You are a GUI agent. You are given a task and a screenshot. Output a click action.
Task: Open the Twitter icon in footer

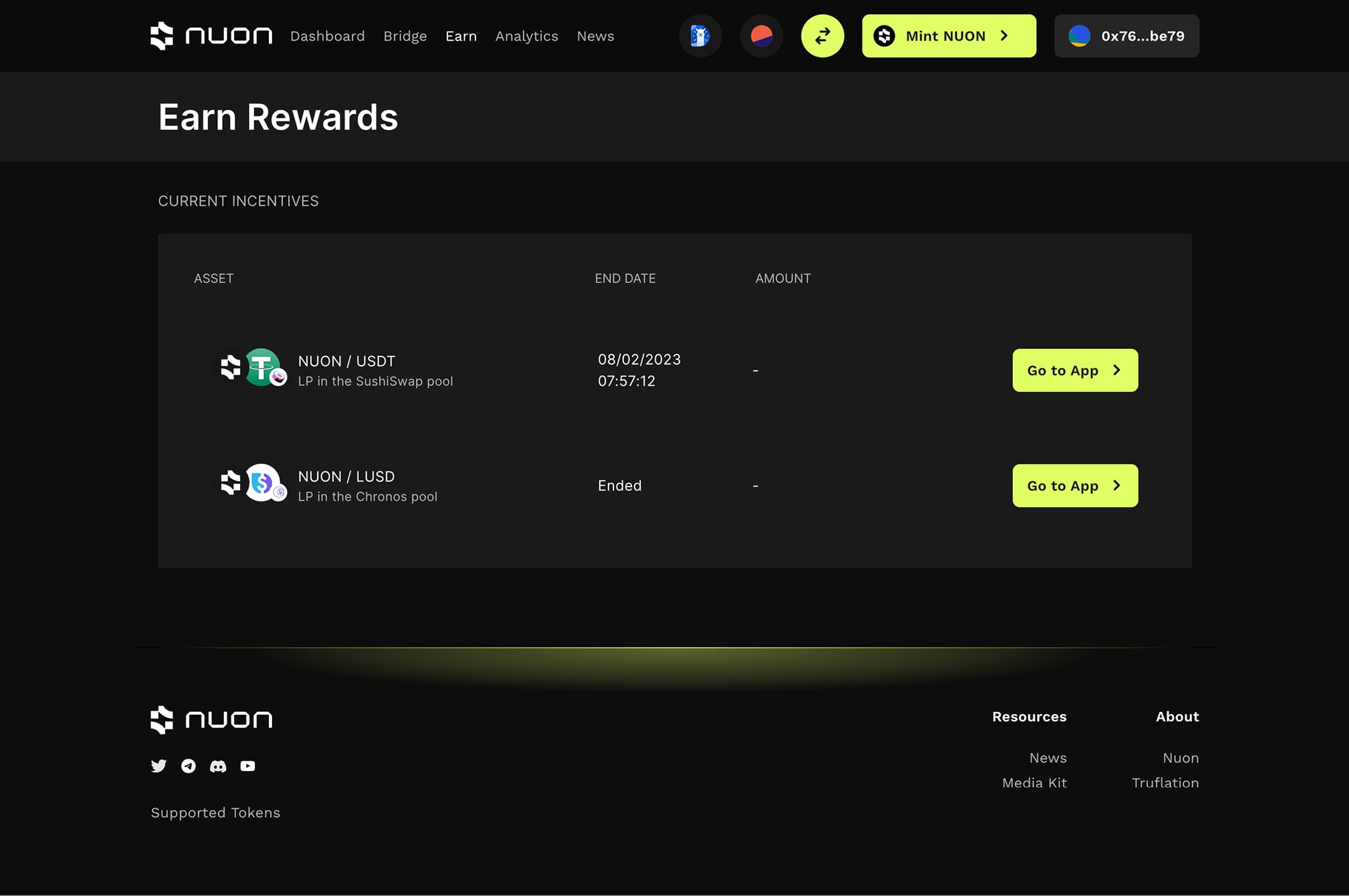tap(159, 766)
